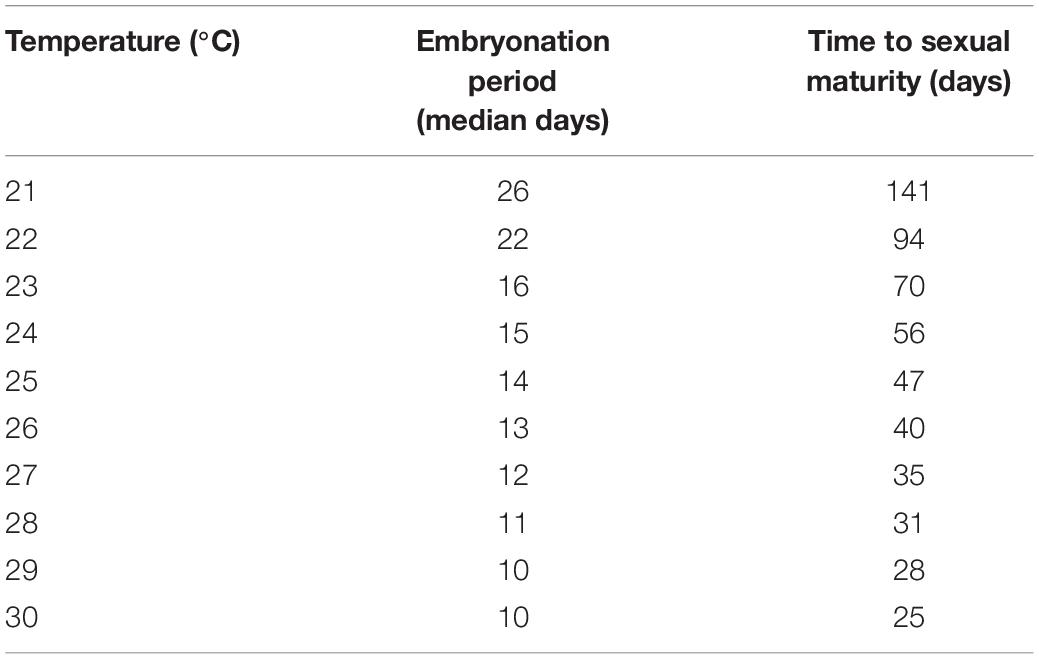The width and height of the screenshot is (1039, 659).
Task: Click the sexual maturity value 94
Action: pos(909,239)
